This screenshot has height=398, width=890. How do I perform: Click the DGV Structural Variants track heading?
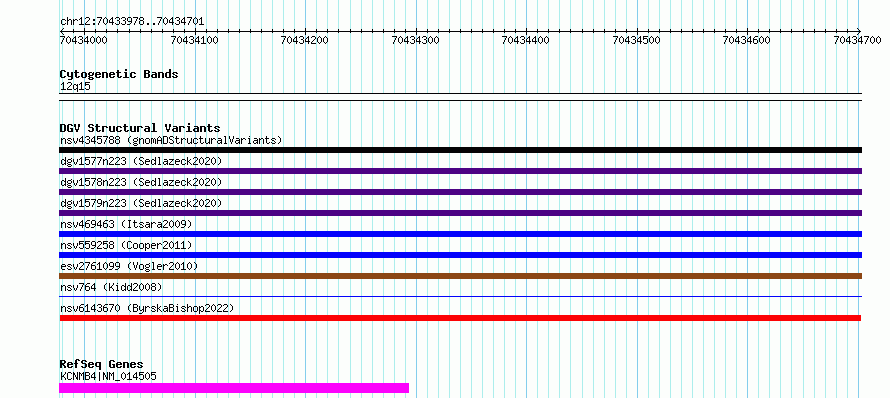coord(140,128)
